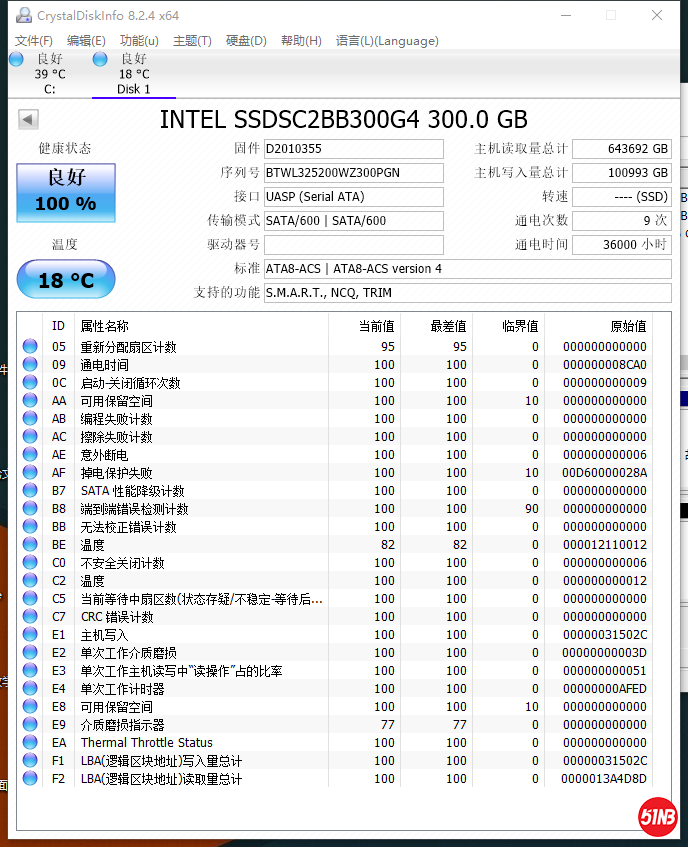Click the firmware field D2010355
This screenshot has height=847, width=688.
pos(353,149)
